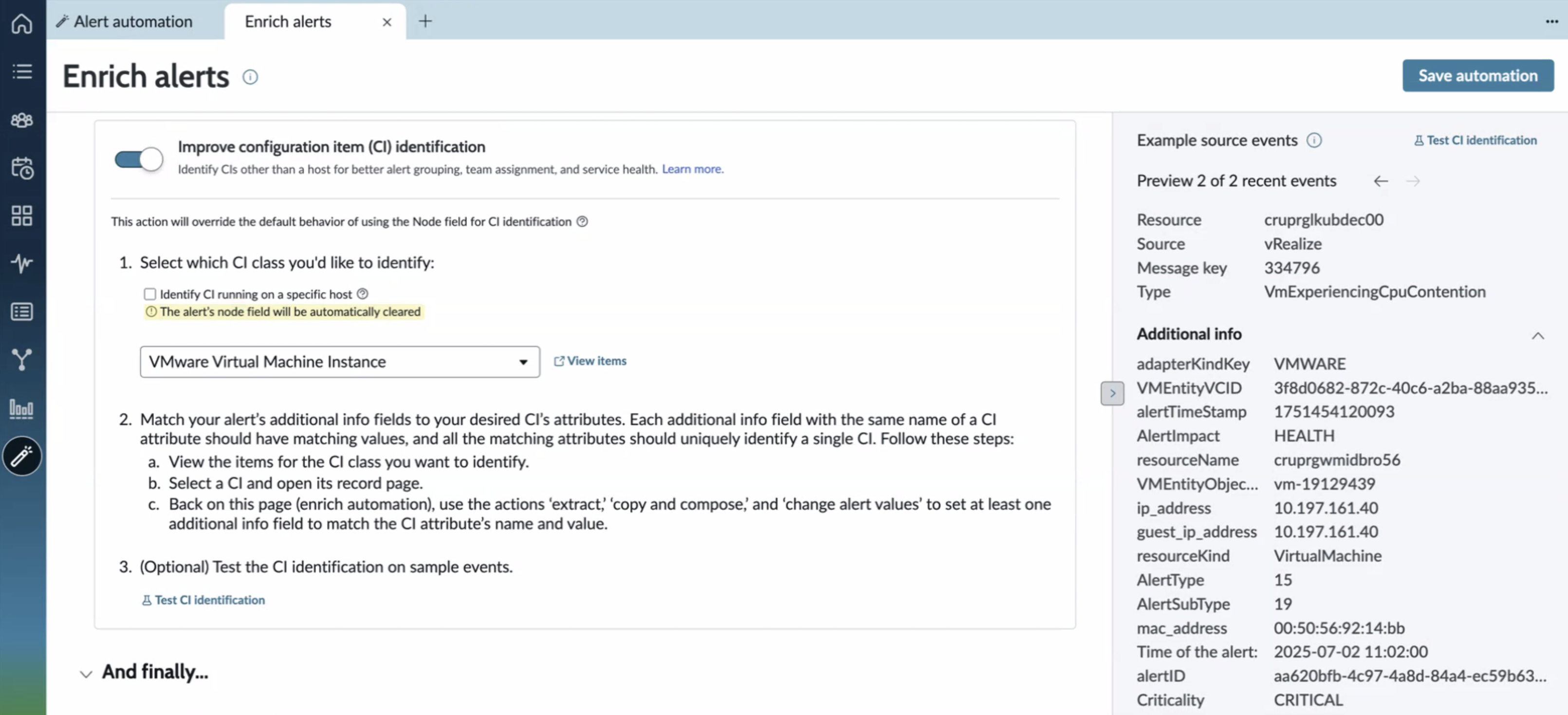Collapse the example events side panel
Image resolution: width=1568 pixels, height=715 pixels.
1112,393
